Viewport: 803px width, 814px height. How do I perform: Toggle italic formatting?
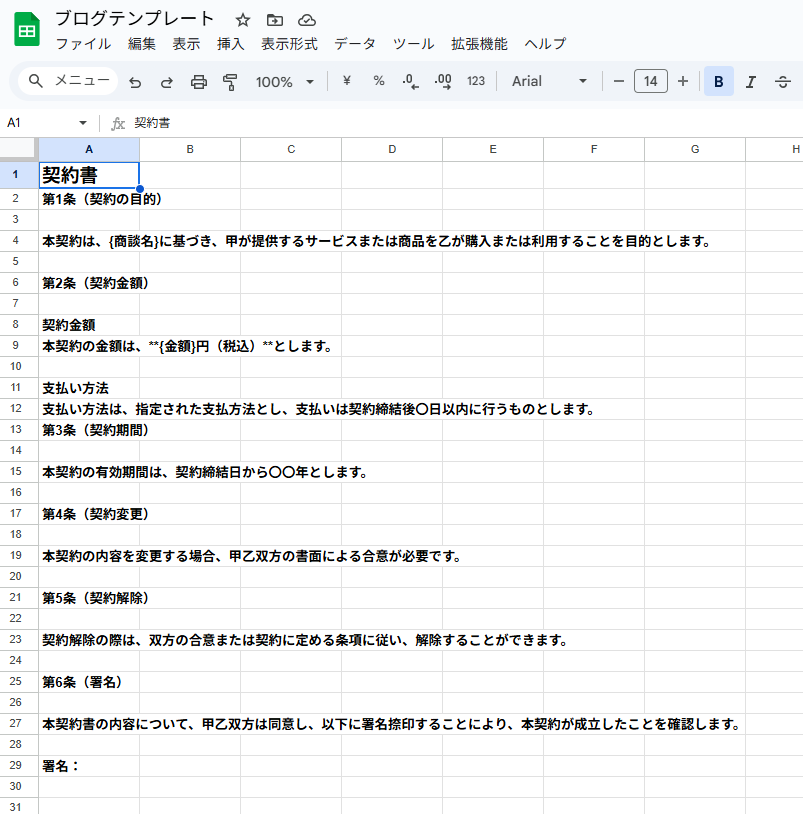click(x=750, y=82)
